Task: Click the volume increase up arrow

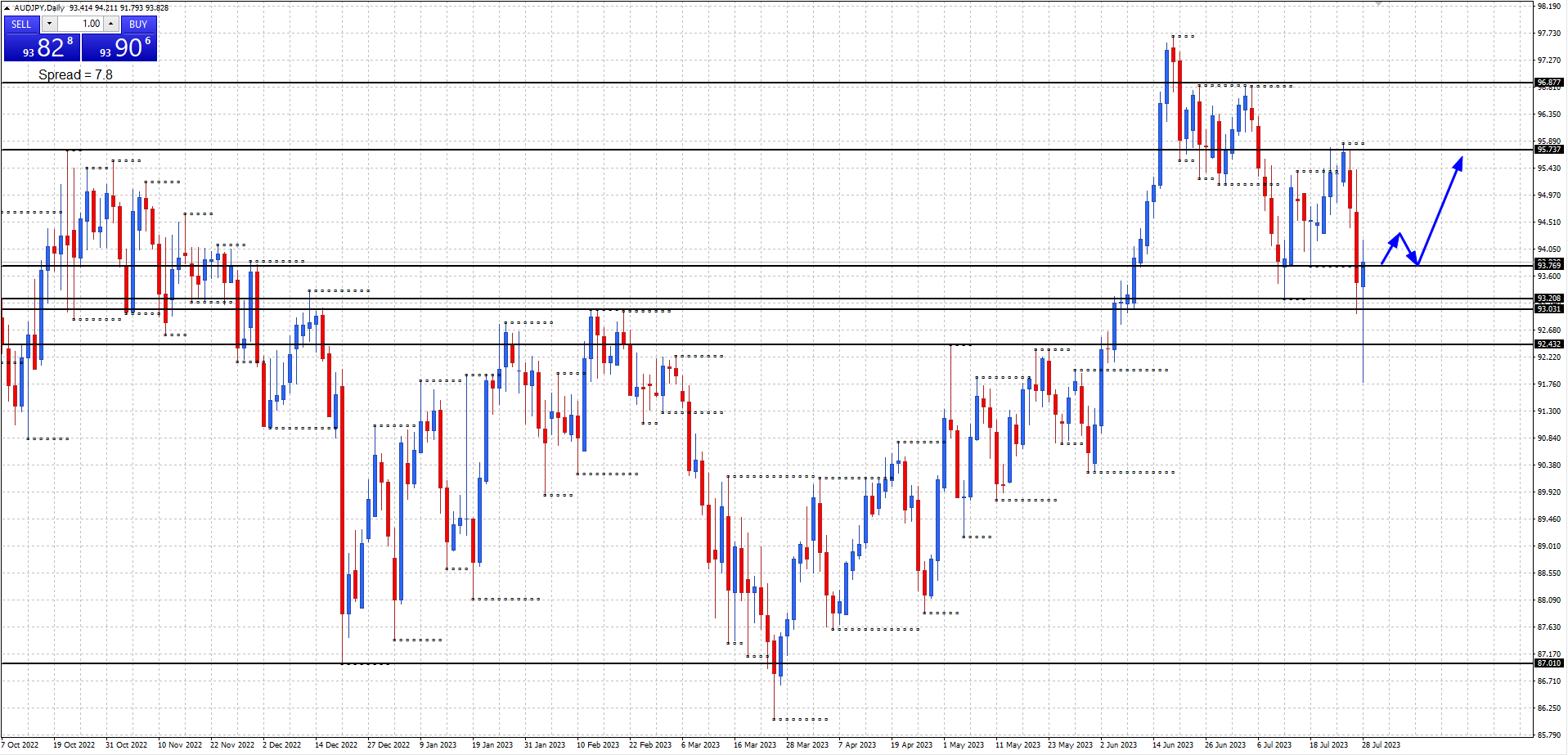Action: click(x=110, y=25)
